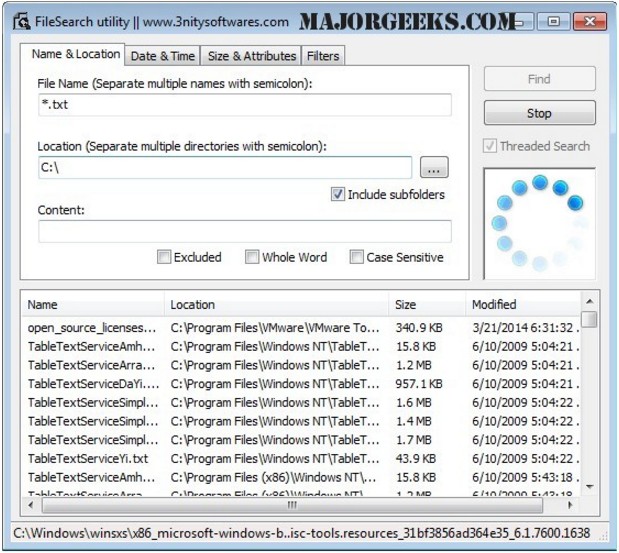Image resolution: width=619 pixels, height=553 pixels.
Task: Click the 6/10/2009 5:43:18 modified cell
Action: tap(525, 477)
